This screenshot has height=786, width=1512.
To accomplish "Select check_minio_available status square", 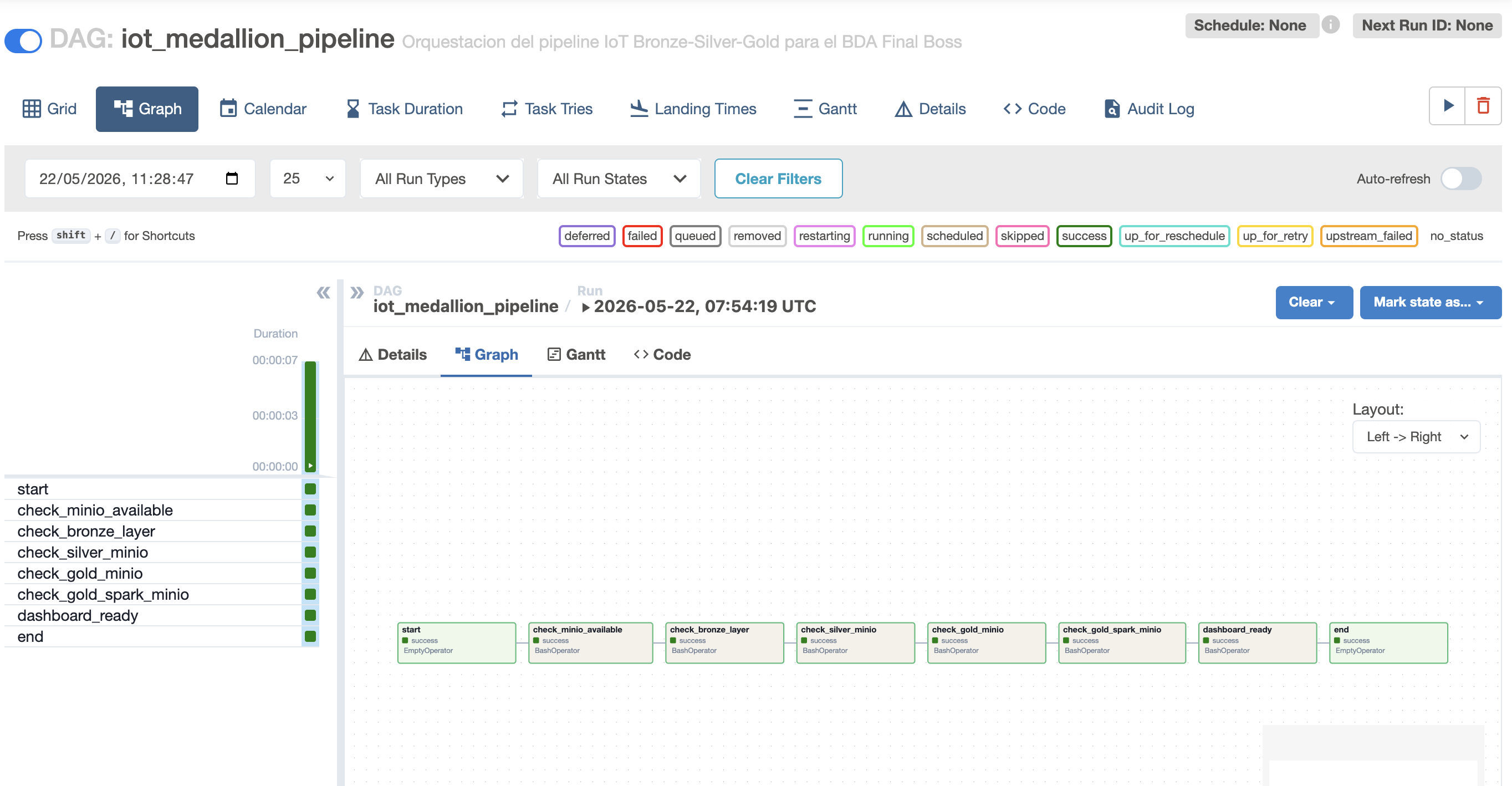I will 310,509.
